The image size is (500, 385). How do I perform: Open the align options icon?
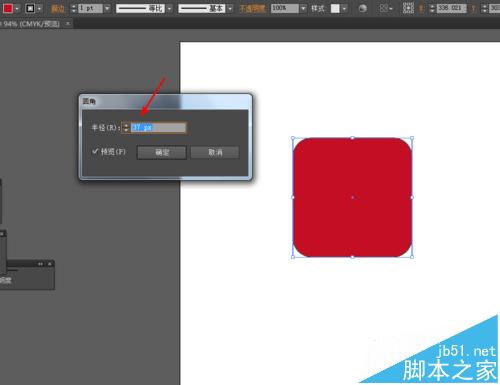[x=386, y=9]
